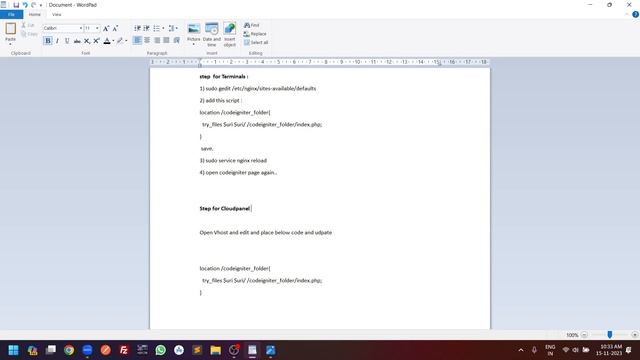Open the Windows Start menu
Image resolution: width=640 pixels, height=360 pixels.
tap(13, 350)
